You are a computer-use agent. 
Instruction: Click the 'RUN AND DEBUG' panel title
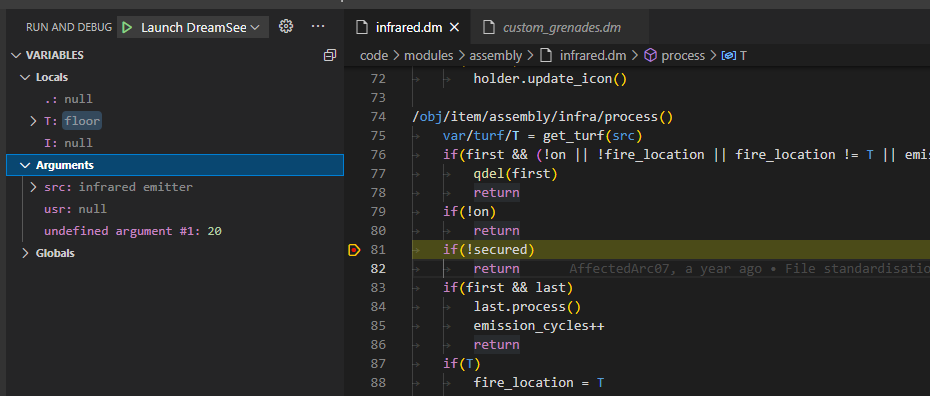[x=69, y=27]
